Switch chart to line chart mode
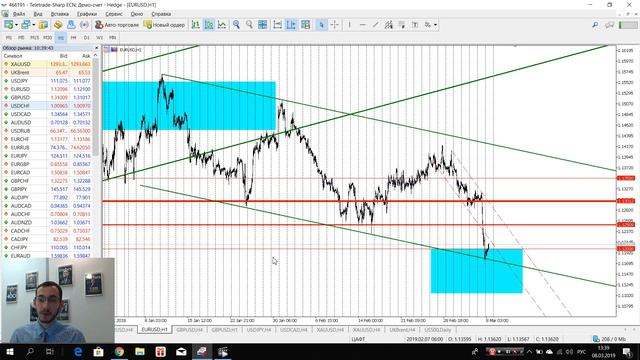The height and width of the screenshot is (360, 640). (x=222, y=25)
